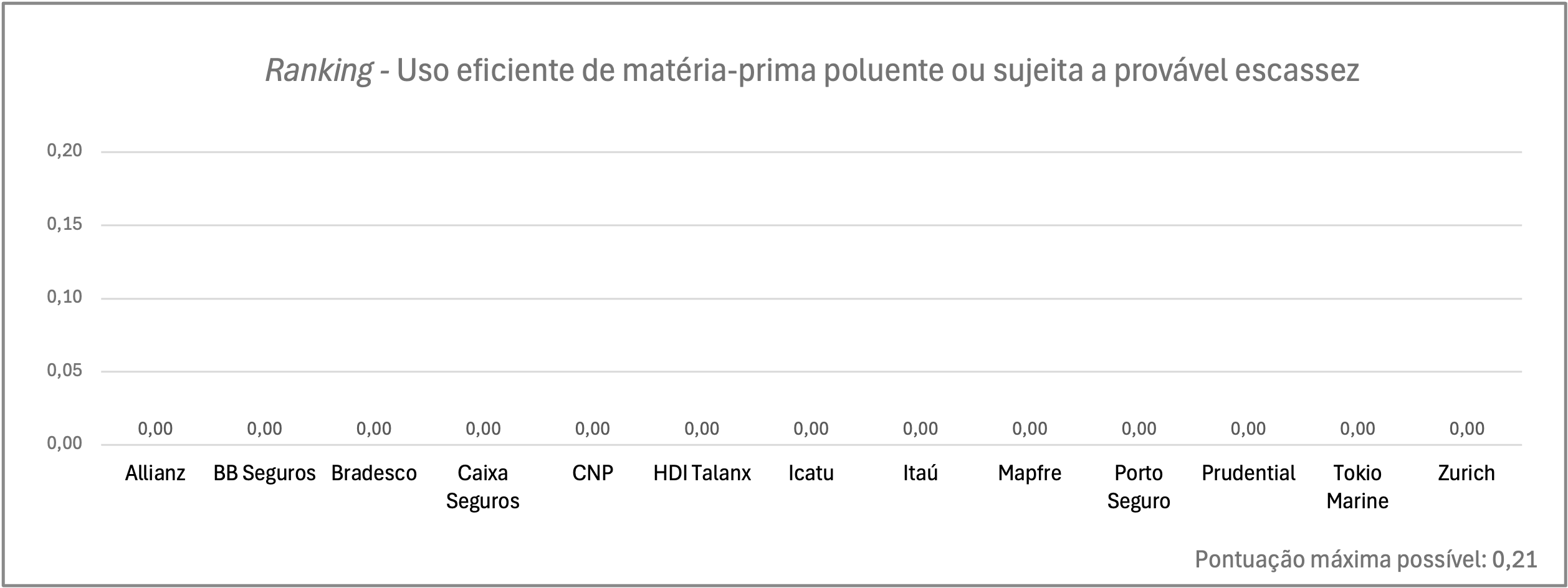Select the 0,00 data label above Zurich
This screenshot has height=588, width=1568.
[x=1467, y=429]
